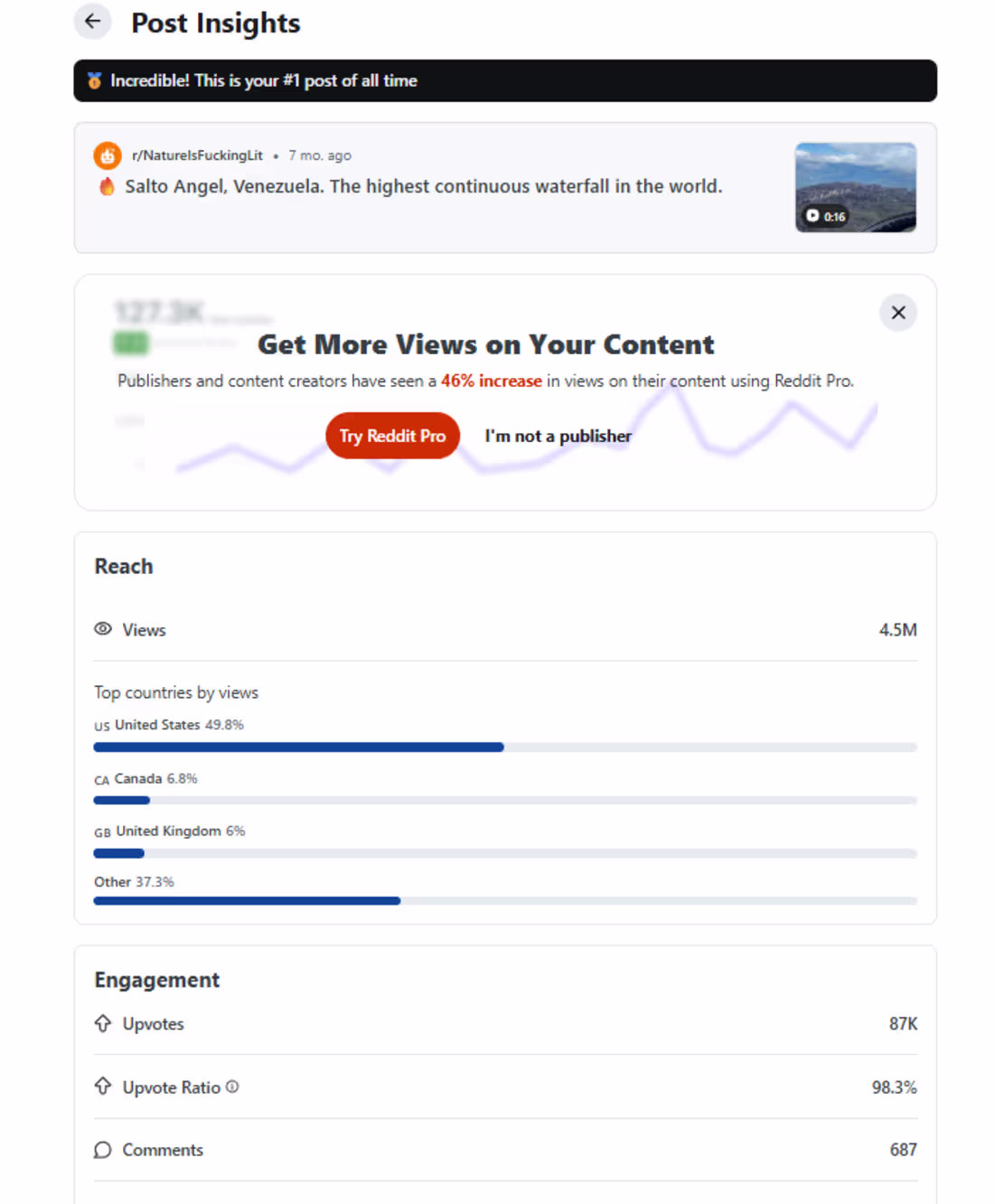Click the Canada views progress bar
Image resolution: width=994 pixels, height=1204 pixels.
505,800
